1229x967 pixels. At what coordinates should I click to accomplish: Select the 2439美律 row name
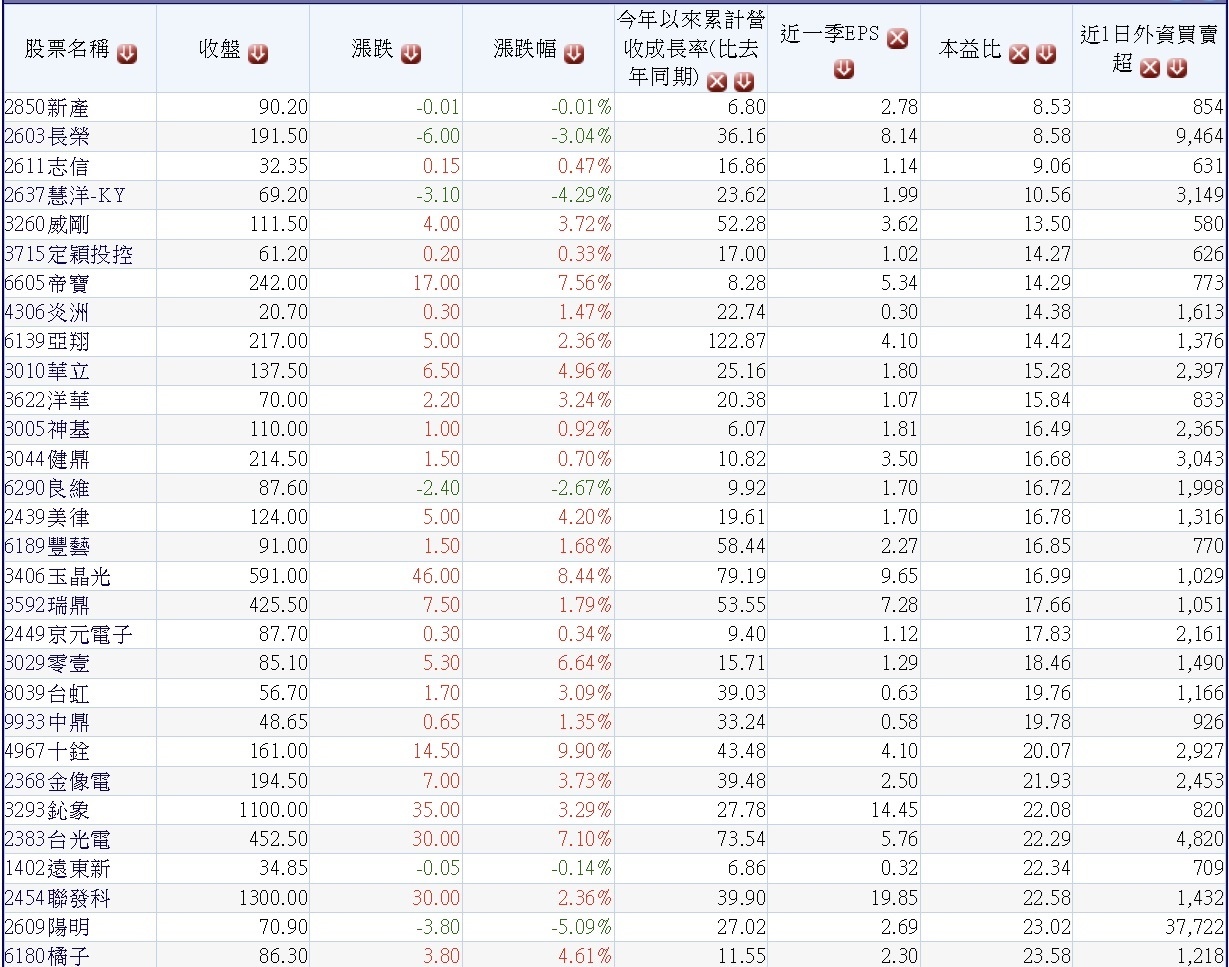coord(46,518)
